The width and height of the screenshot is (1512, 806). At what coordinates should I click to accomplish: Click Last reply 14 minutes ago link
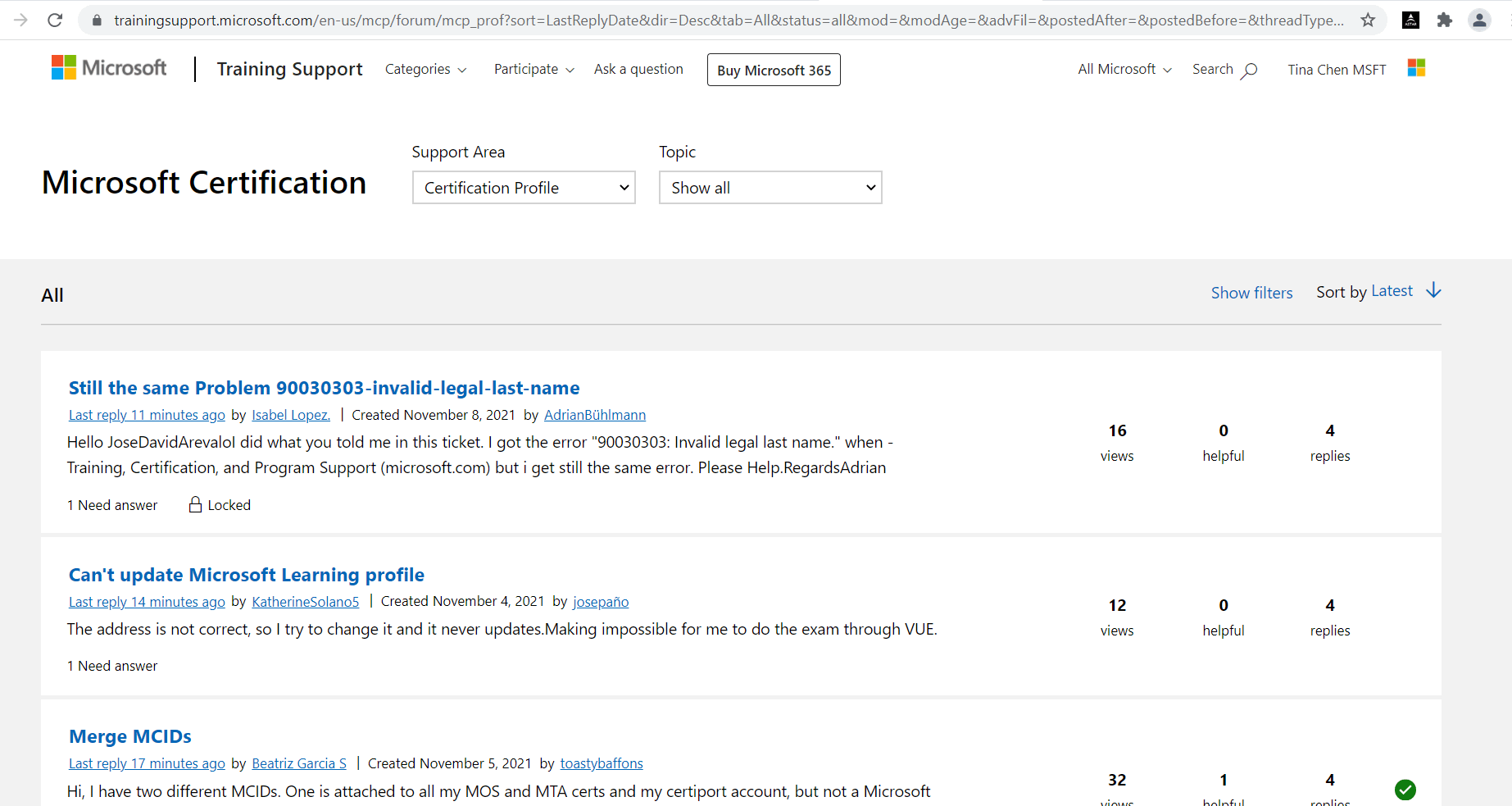[x=147, y=602]
